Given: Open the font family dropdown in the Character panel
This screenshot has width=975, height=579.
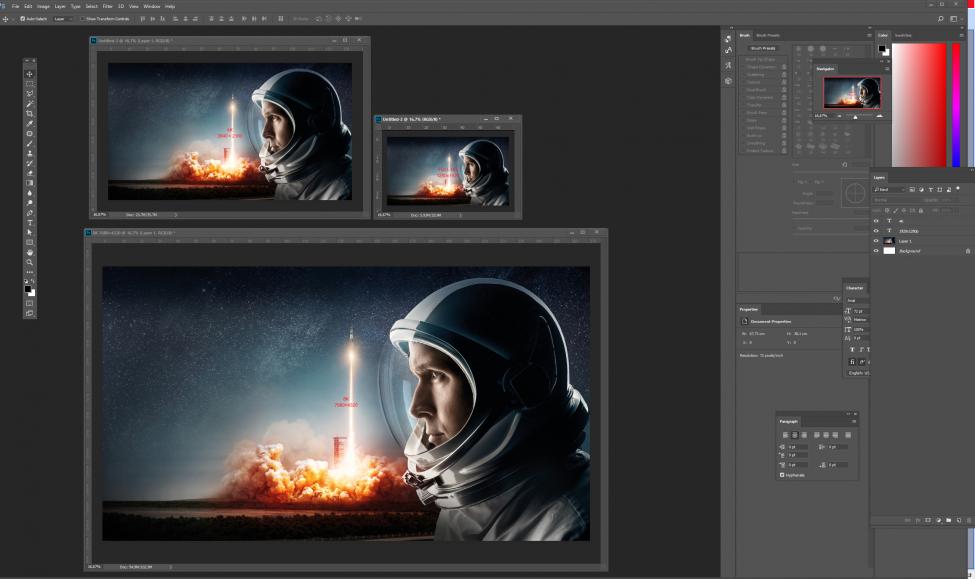Looking at the screenshot, I should pyautogui.click(x=856, y=298).
